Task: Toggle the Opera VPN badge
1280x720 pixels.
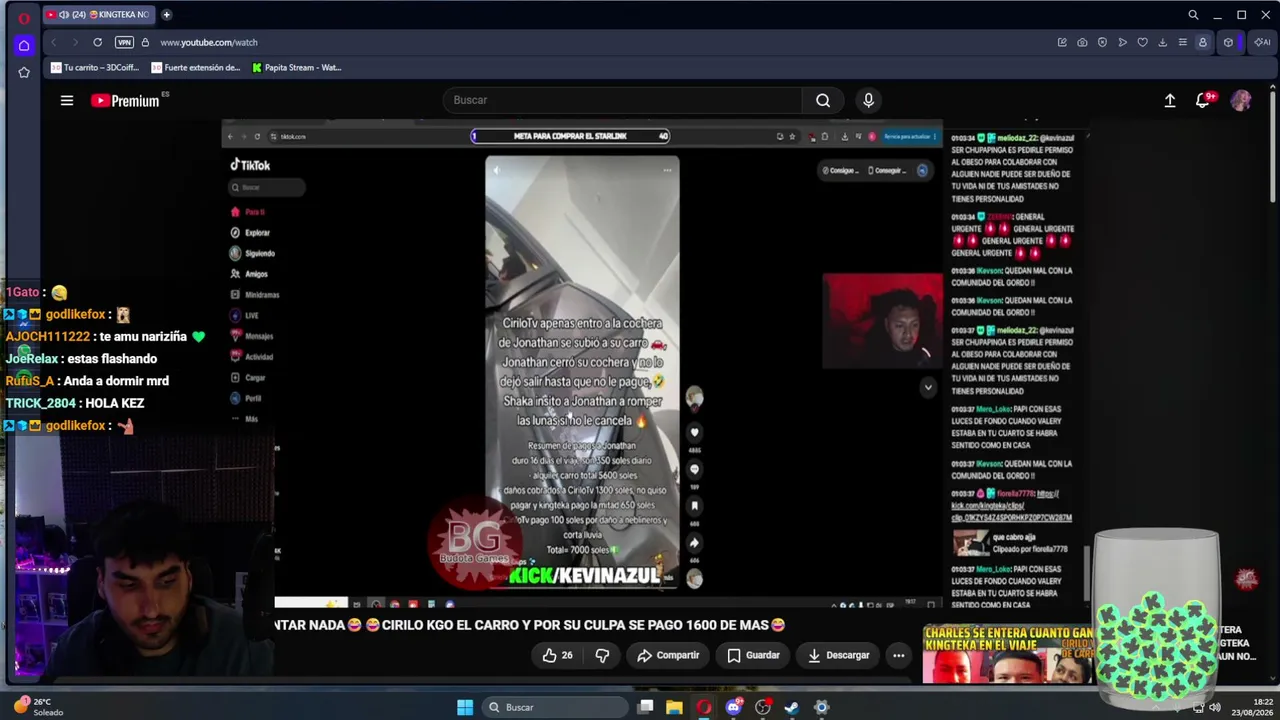Action: pyautogui.click(x=124, y=42)
